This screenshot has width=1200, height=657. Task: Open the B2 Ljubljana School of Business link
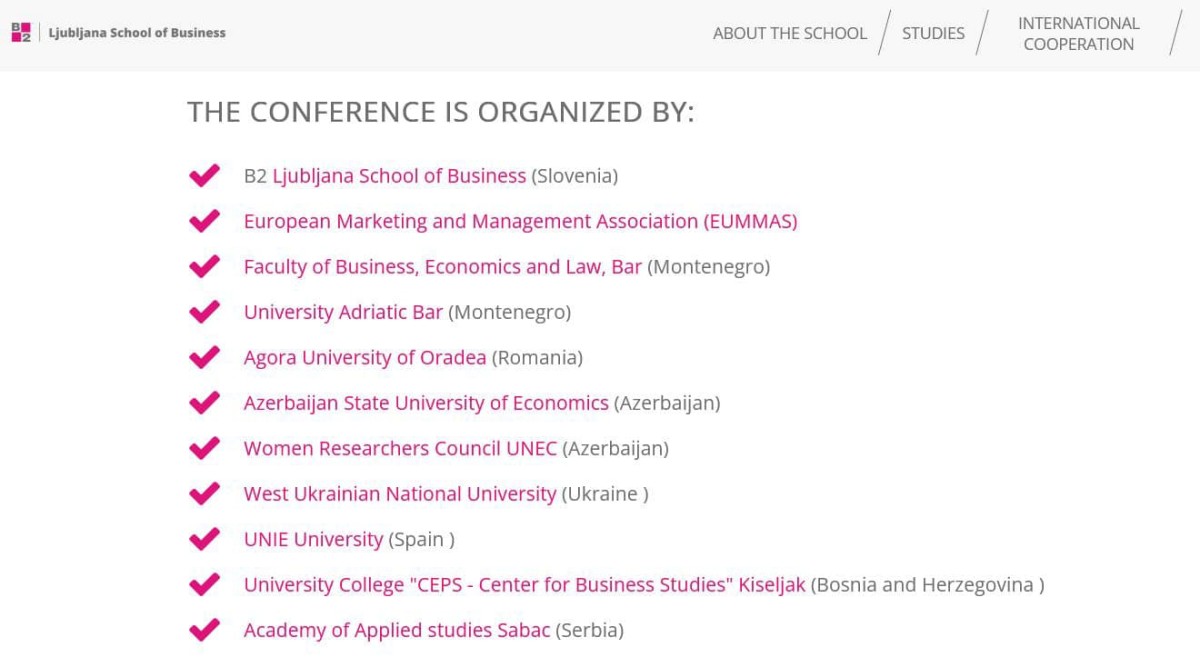click(x=398, y=176)
